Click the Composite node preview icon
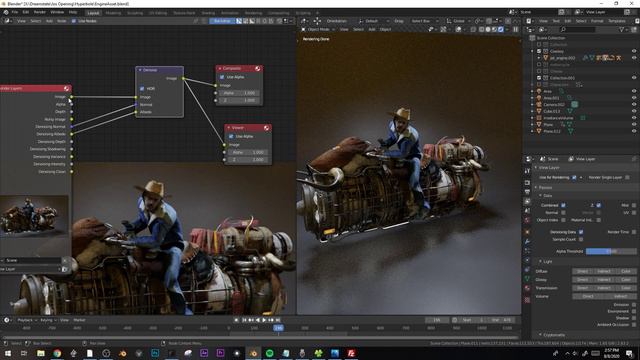This screenshot has height=360, width=640. (258, 68)
